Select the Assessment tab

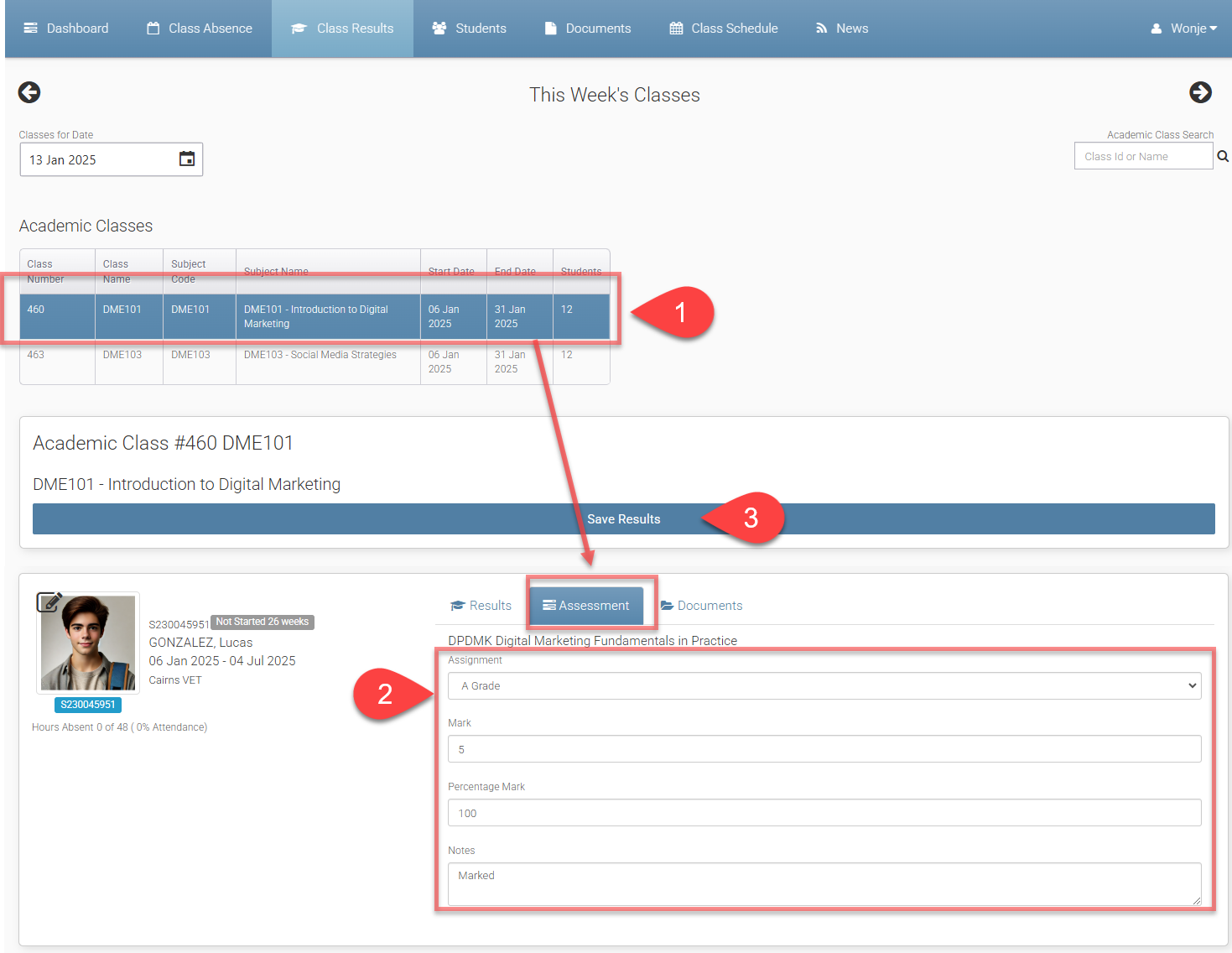(585, 606)
